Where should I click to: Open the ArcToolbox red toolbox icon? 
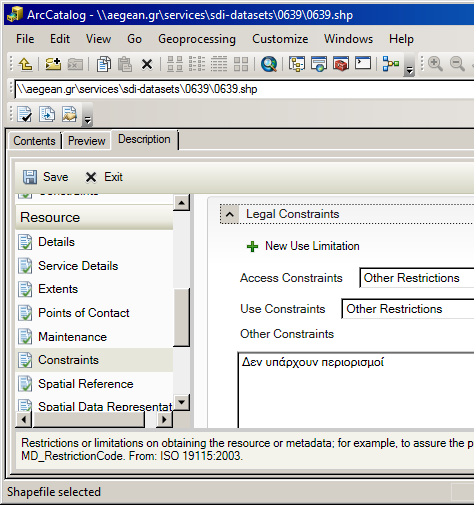pyautogui.click(x=341, y=64)
